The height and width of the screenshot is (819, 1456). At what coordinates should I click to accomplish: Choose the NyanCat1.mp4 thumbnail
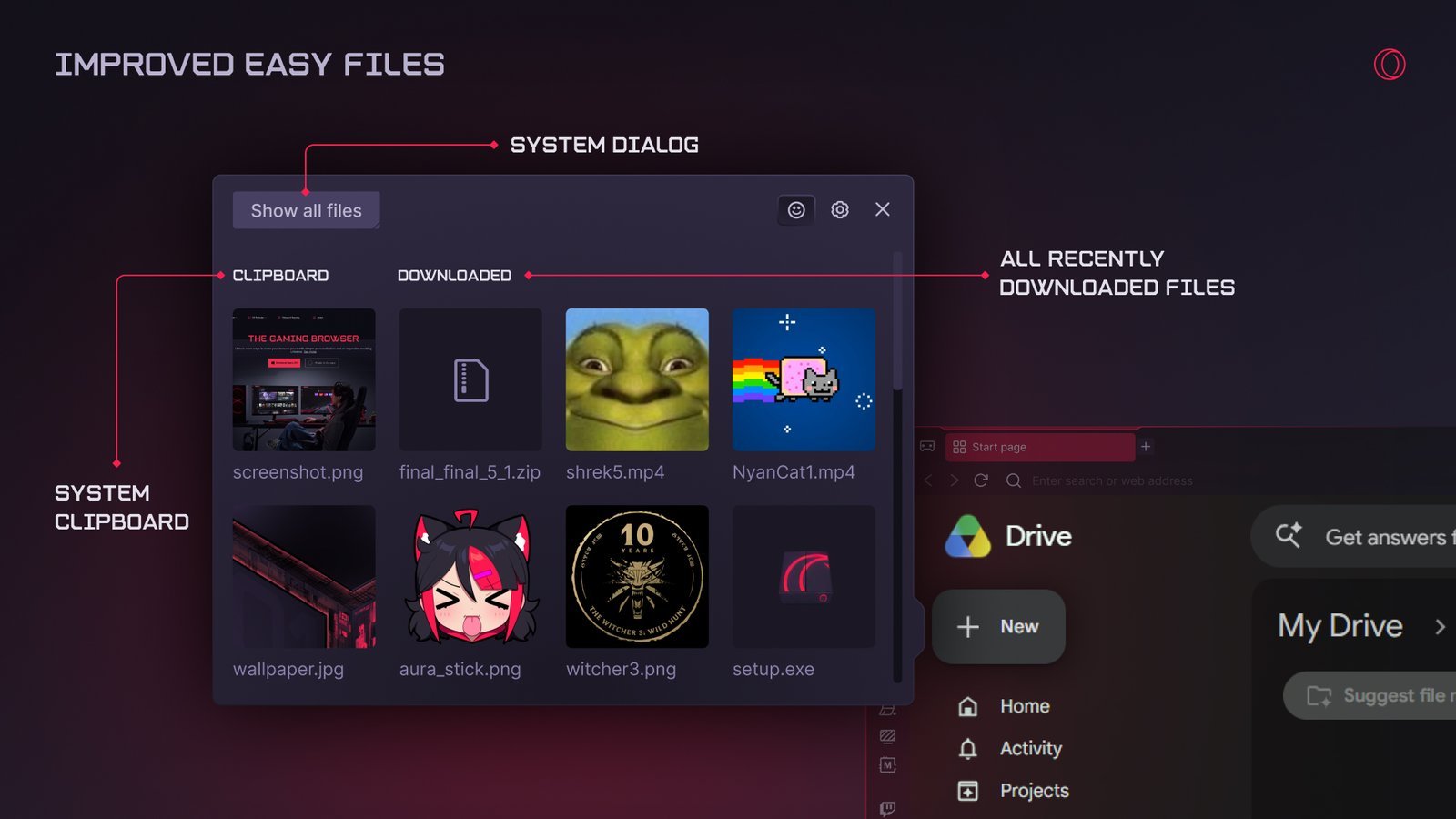804,379
